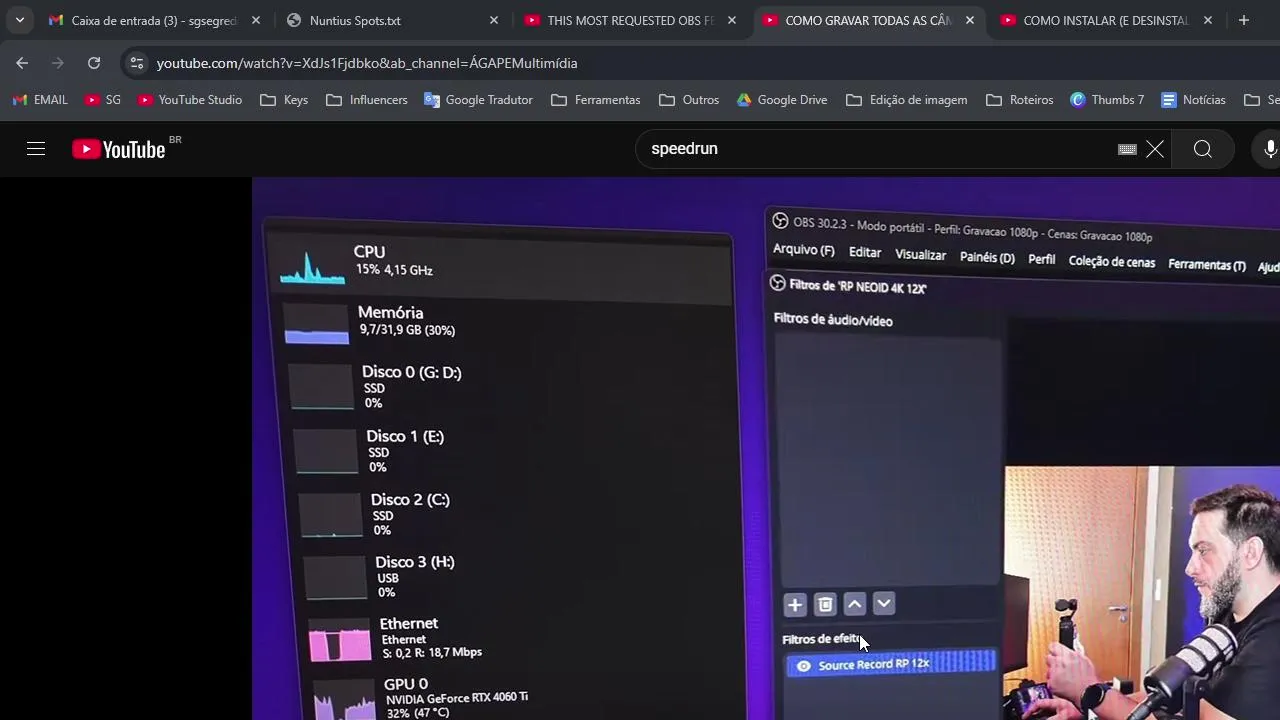Screen dimensions: 1280x720
Task: Open a new browser tab
Action: (x=1243, y=20)
